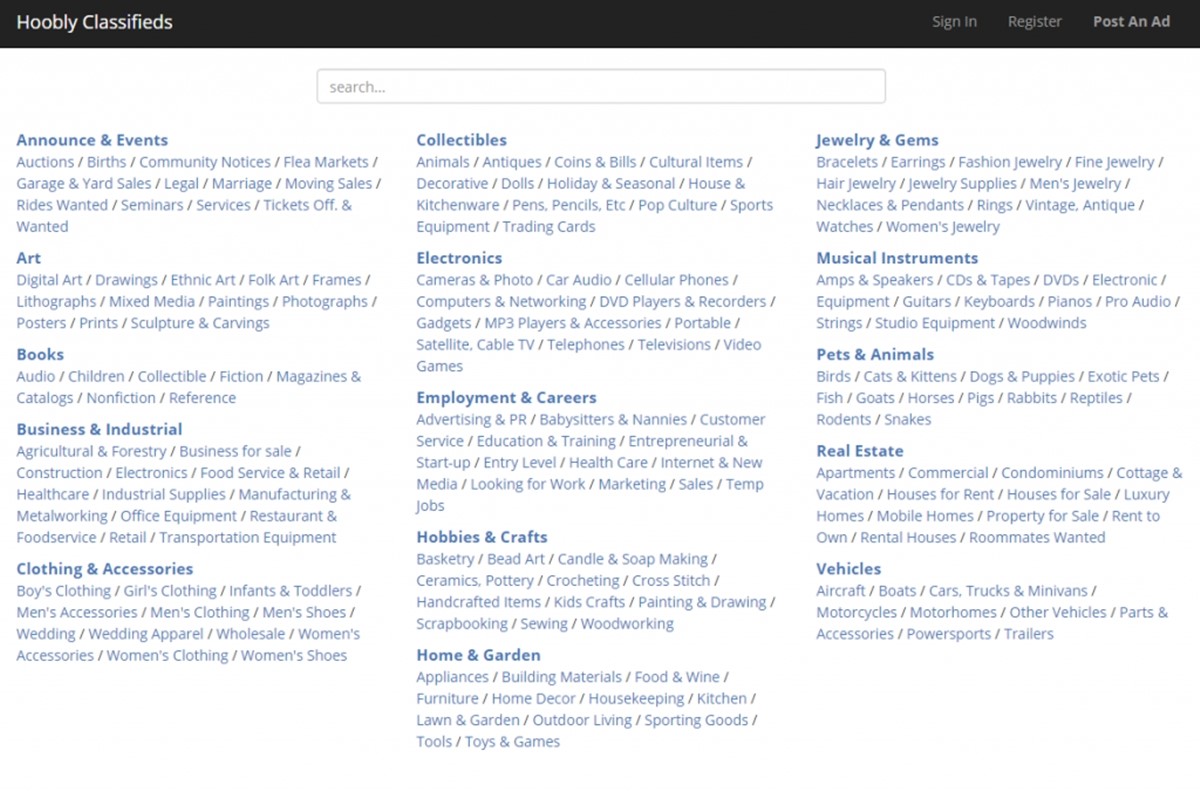Open Wedding Apparel under Clothing
The height and width of the screenshot is (791, 1200).
coord(147,634)
